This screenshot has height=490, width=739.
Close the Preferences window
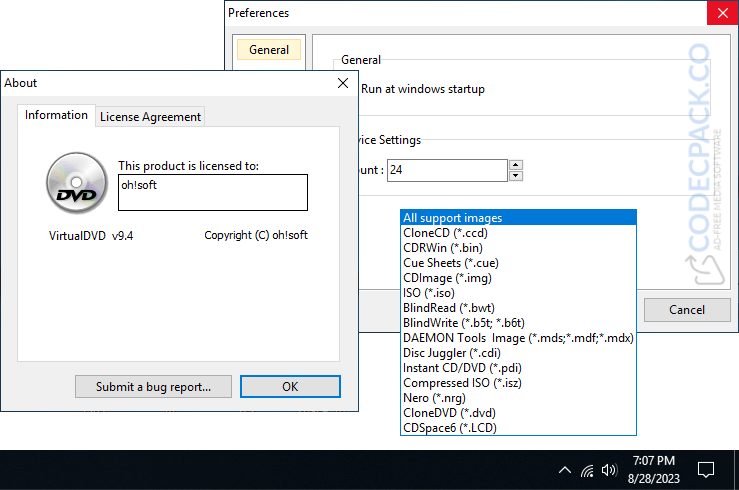click(723, 13)
